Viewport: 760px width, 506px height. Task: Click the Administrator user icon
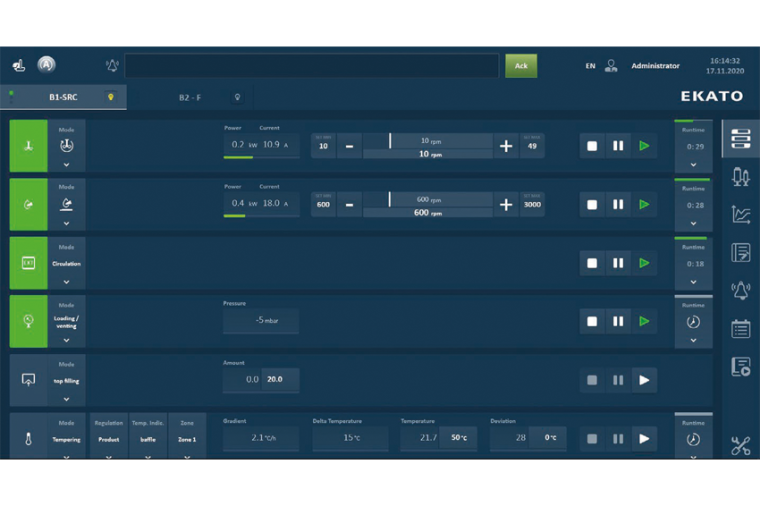(611, 66)
